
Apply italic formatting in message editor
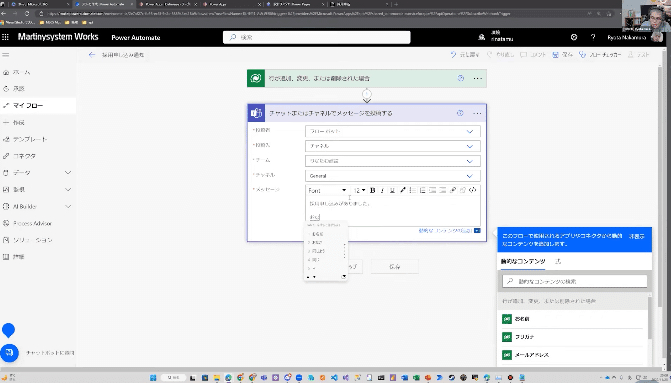[x=382, y=190]
